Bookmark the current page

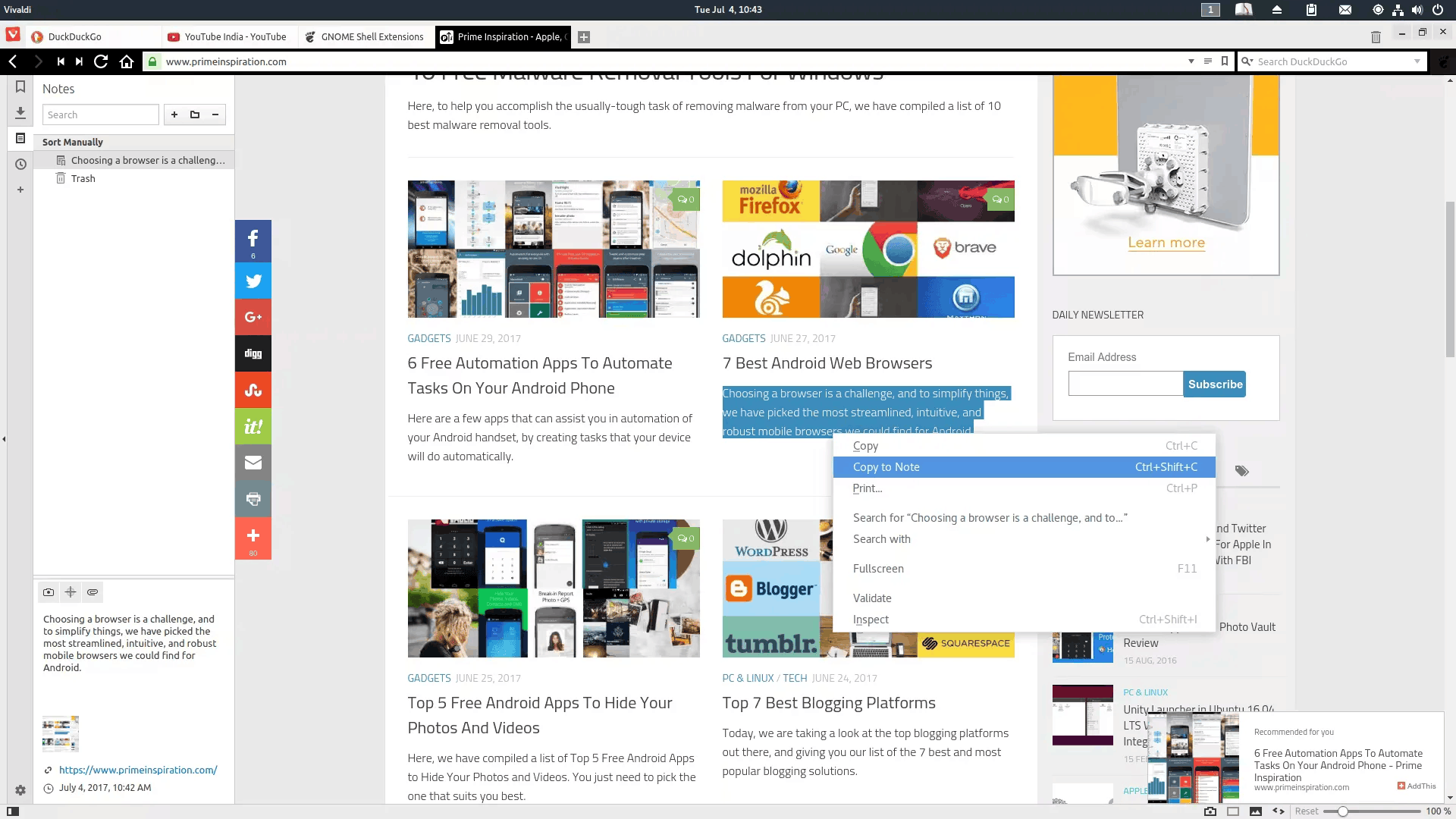pos(1225,61)
